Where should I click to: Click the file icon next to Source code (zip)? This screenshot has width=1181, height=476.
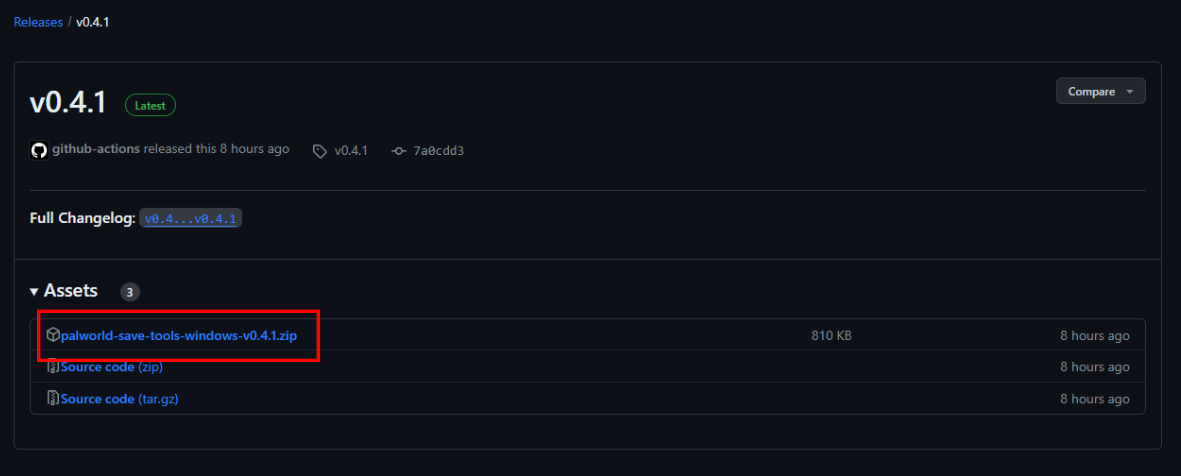point(53,367)
